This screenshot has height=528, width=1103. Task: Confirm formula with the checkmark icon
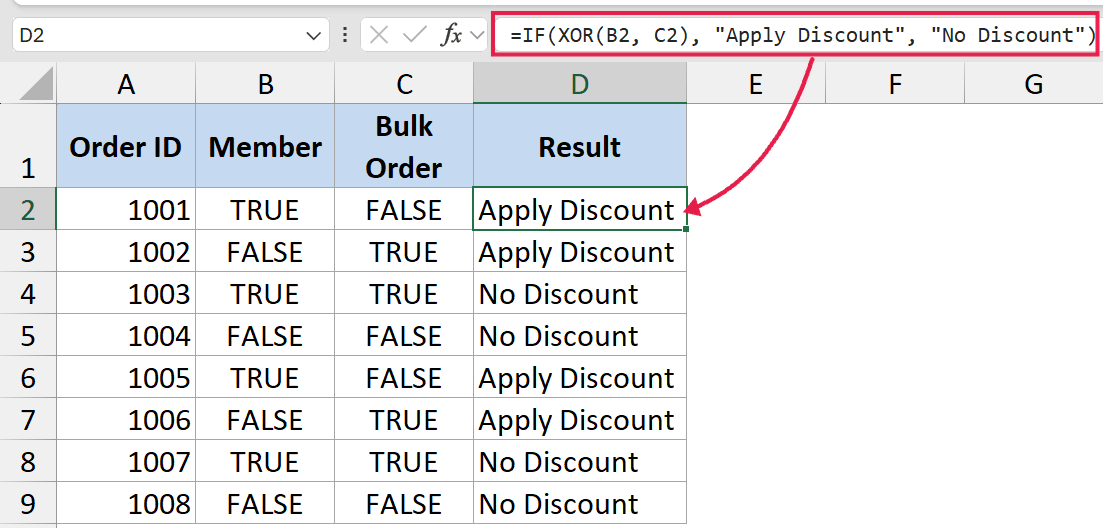[x=416, y=35]
